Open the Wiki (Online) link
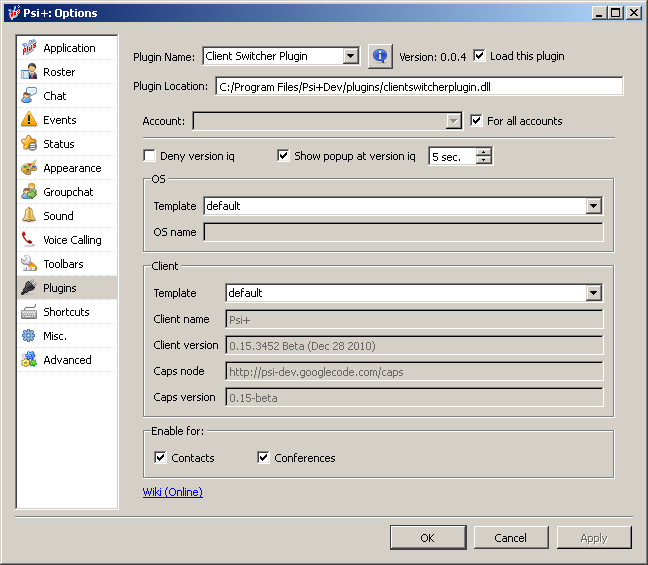 [x=173, y=492]
